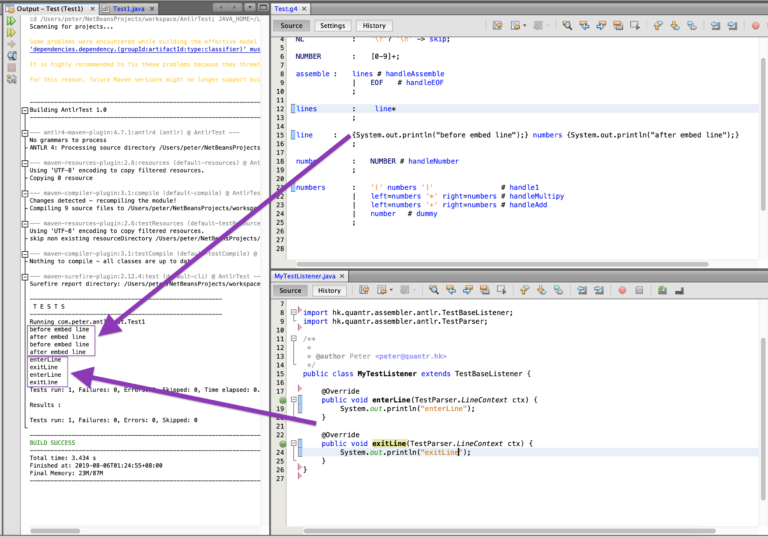Viewport: 768px width, 538px height.
Task: Comment selected lines in MyTestListener toolbar
Action: pos(662,290)
